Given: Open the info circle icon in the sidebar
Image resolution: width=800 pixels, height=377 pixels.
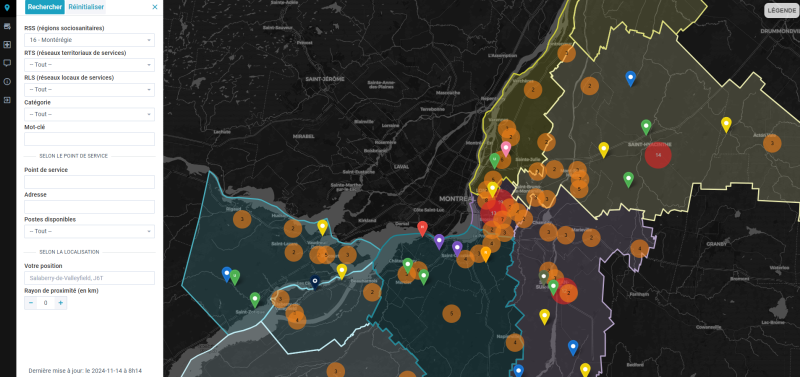Looking at the screenshot, I should point(7,82).
